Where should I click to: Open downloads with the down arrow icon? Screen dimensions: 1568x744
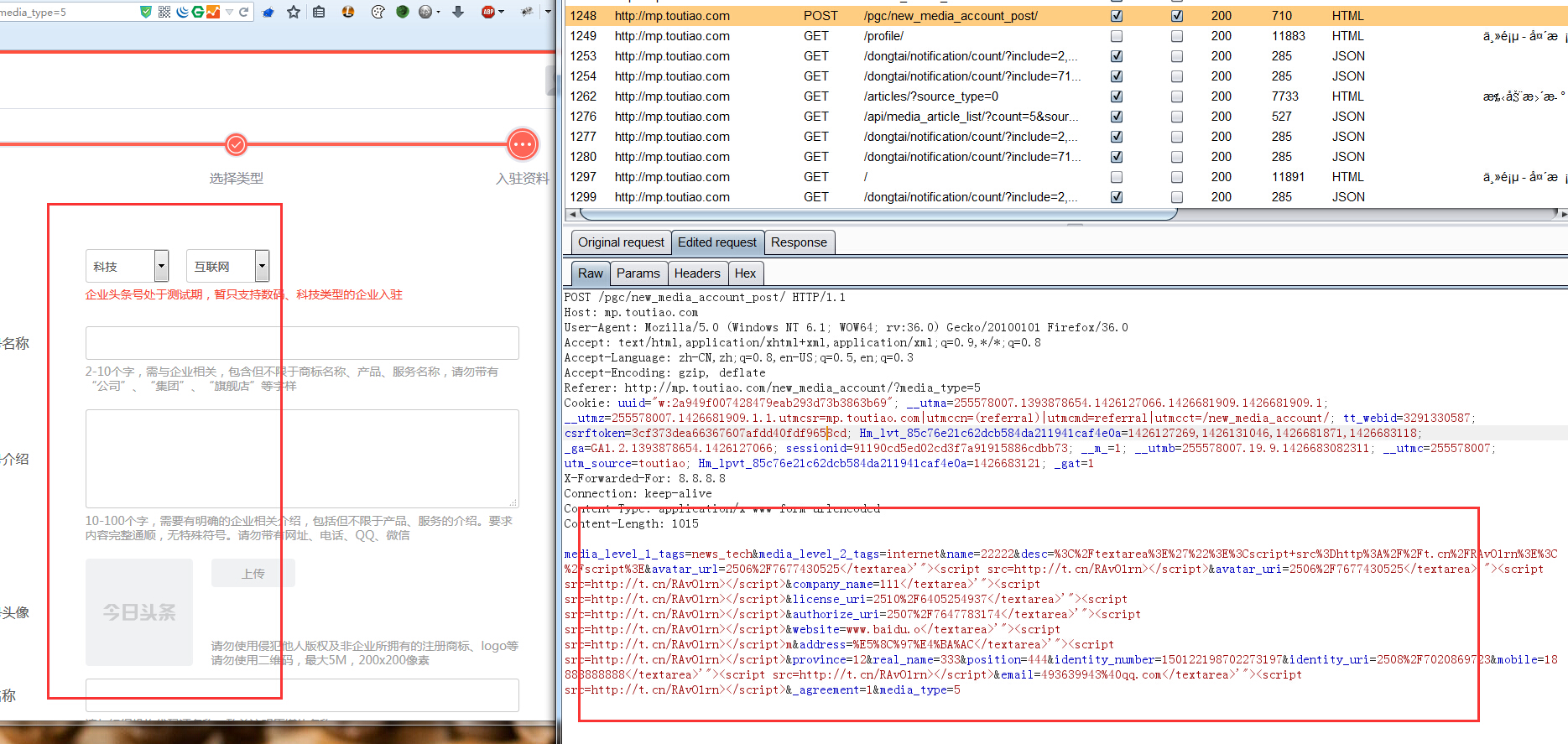pos(458,12)
